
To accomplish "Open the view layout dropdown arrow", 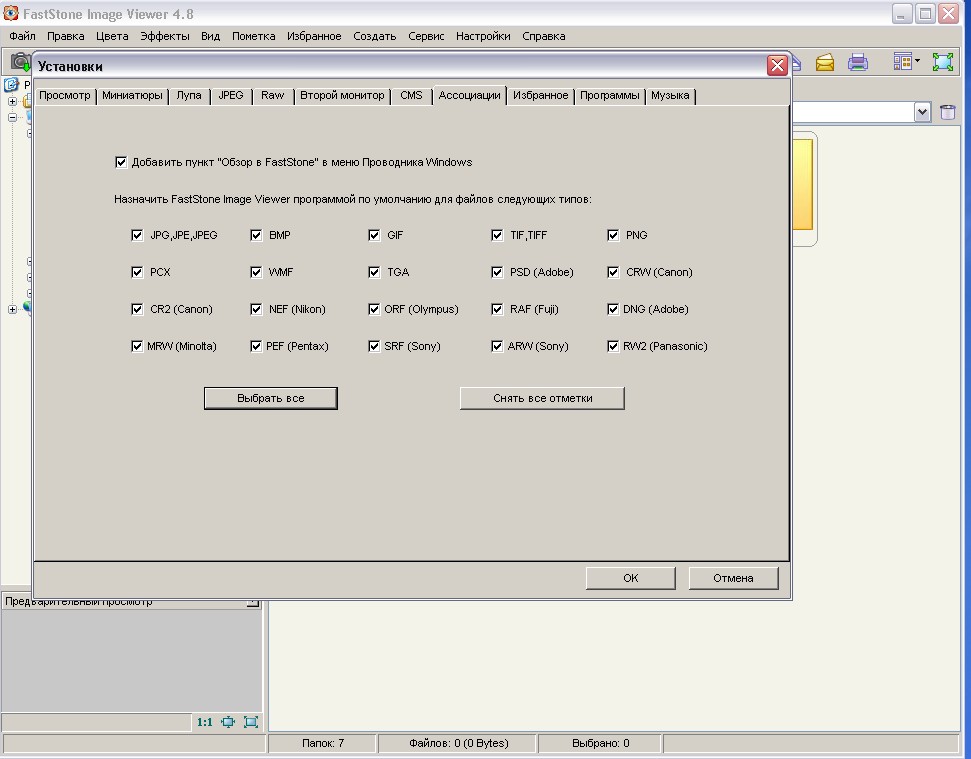I will pos(917,62).
